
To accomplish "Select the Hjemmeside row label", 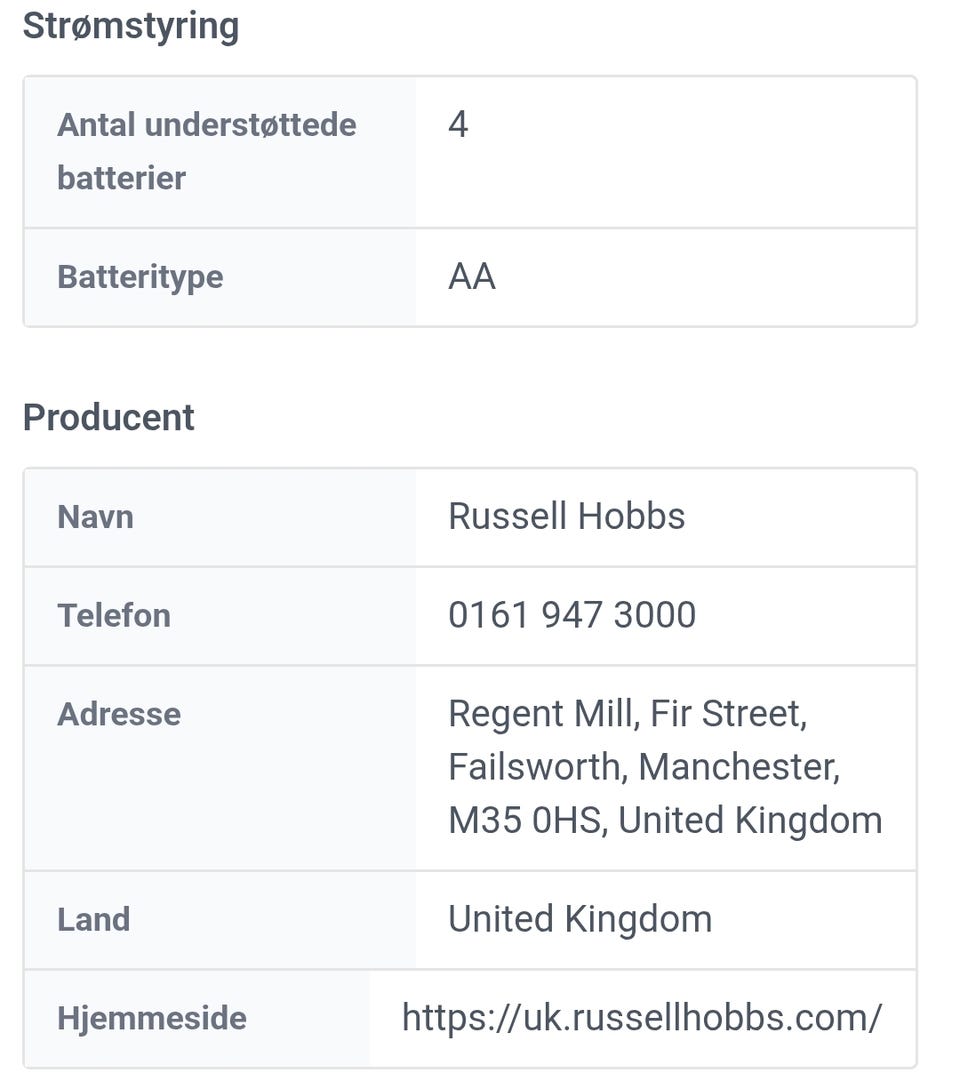I will click(x=151, y=1018).
